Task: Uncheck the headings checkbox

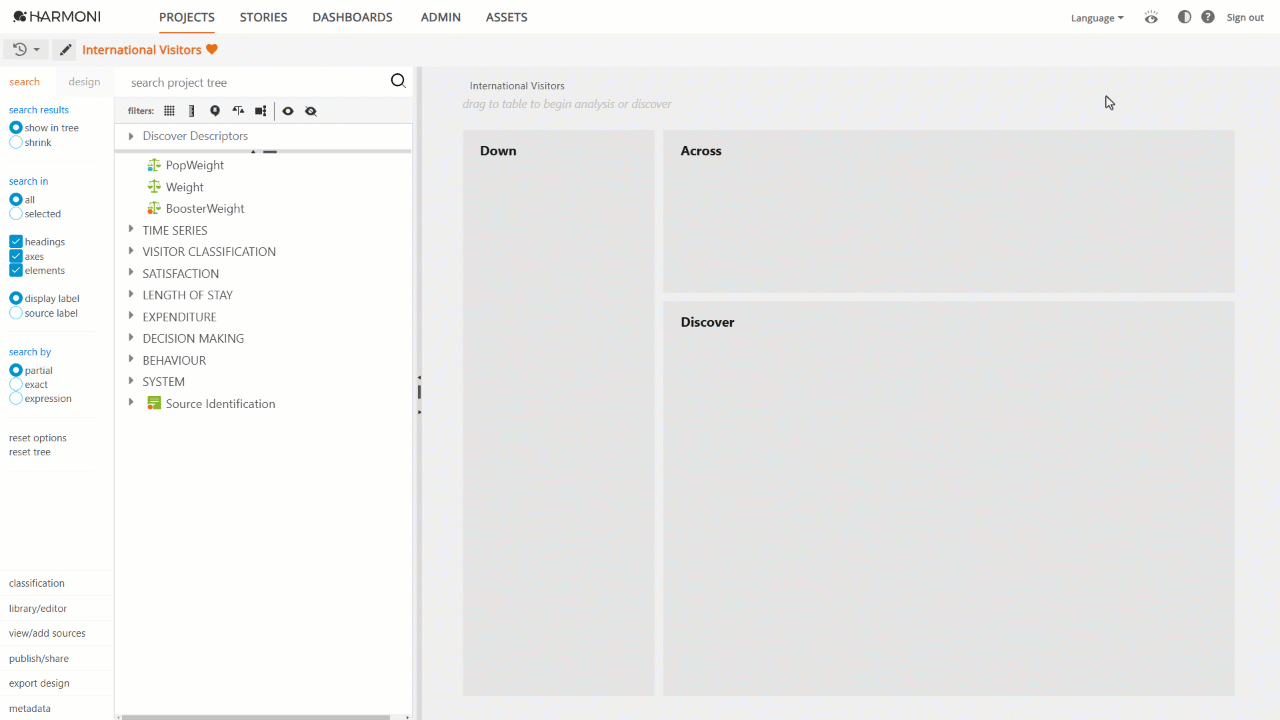Action: pos(16,242)
